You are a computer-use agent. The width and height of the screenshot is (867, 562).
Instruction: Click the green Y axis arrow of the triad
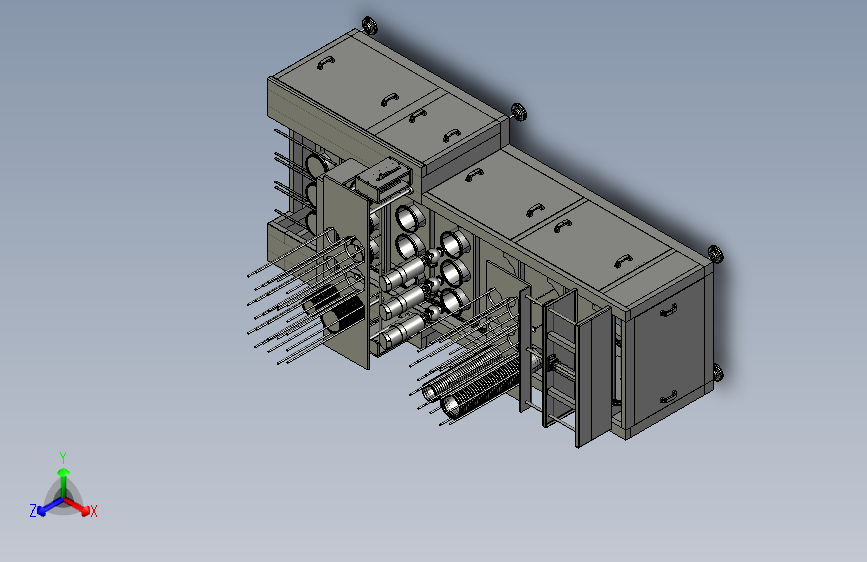[64, 483]
